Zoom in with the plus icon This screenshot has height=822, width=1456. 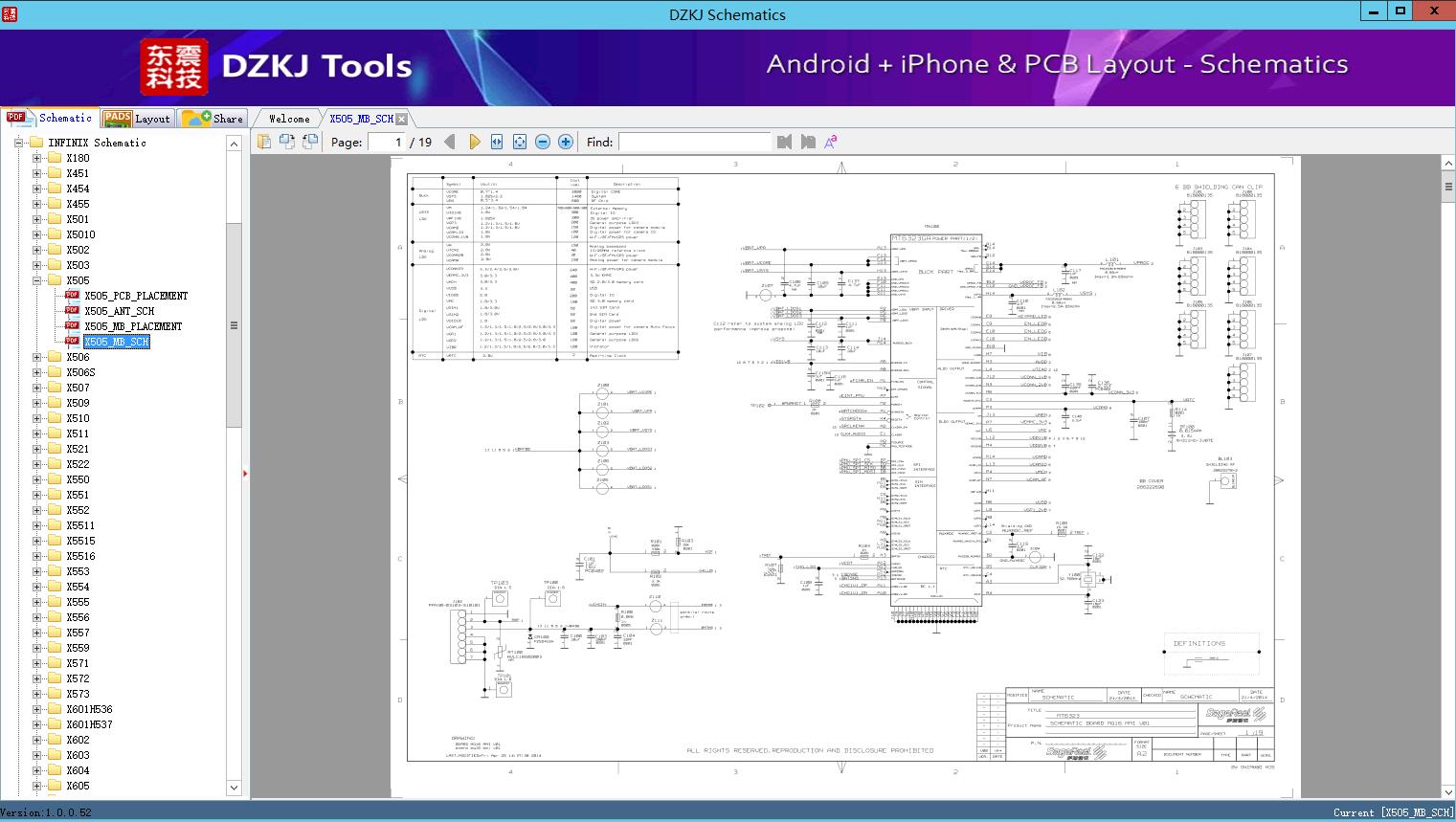(x=566, y=142)
